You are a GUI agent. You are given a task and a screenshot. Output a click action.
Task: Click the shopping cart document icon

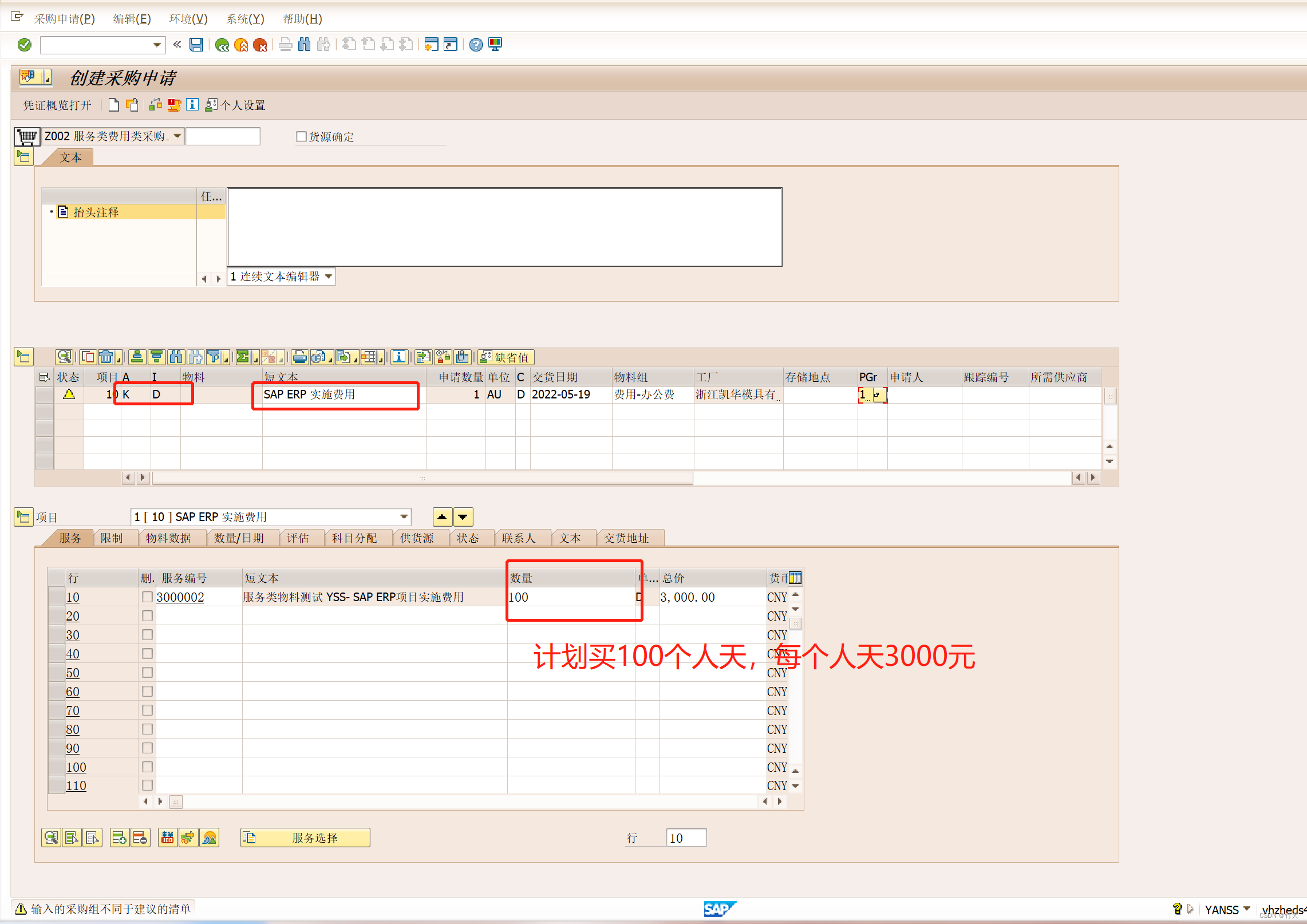pyautogui.click(x=27, y=137)
